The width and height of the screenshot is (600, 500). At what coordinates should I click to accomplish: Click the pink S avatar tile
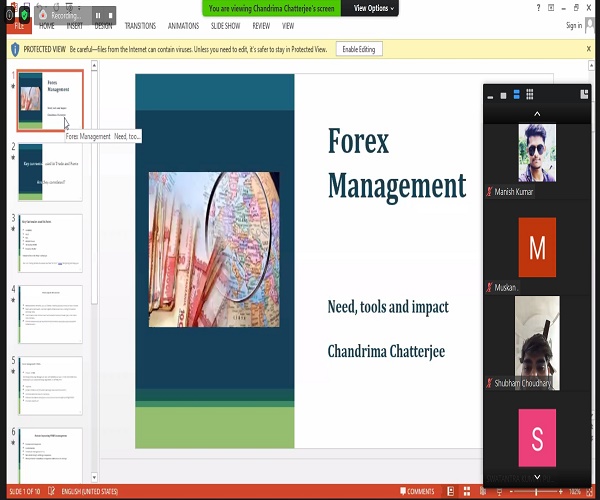537,438
